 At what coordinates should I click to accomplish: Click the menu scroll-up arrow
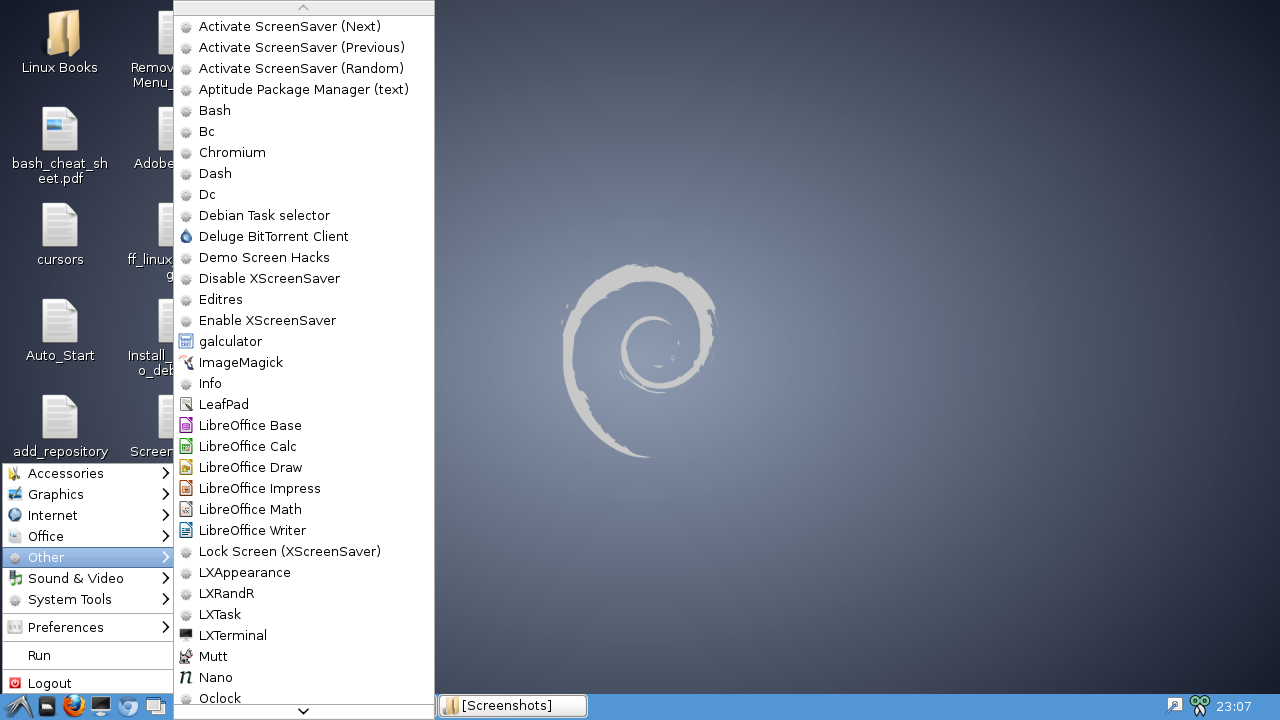coord(304,8)
